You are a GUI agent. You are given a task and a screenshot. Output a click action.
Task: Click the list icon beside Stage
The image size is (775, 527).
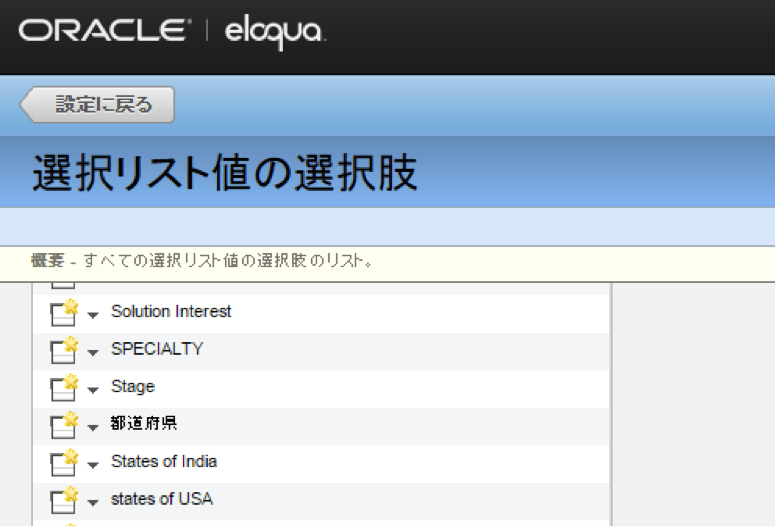pyautogui.click(x=64, y=388)
